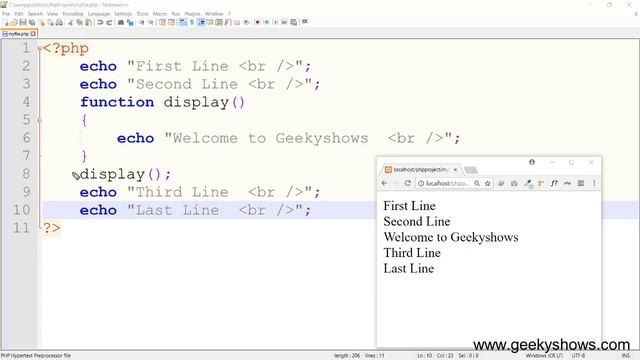Click the zoom magnifier in the address bar
The image size is (640, 360).
(x=477, y=184)
